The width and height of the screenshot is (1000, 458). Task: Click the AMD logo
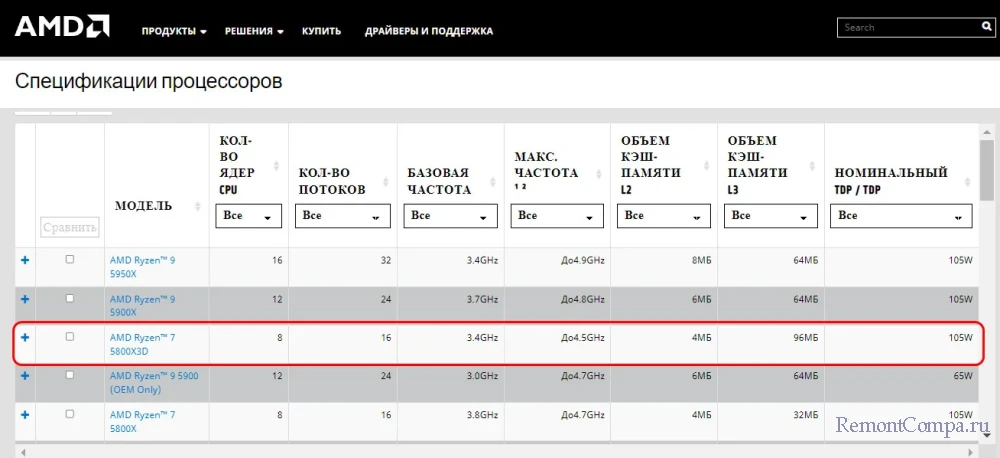click(62, 28)
